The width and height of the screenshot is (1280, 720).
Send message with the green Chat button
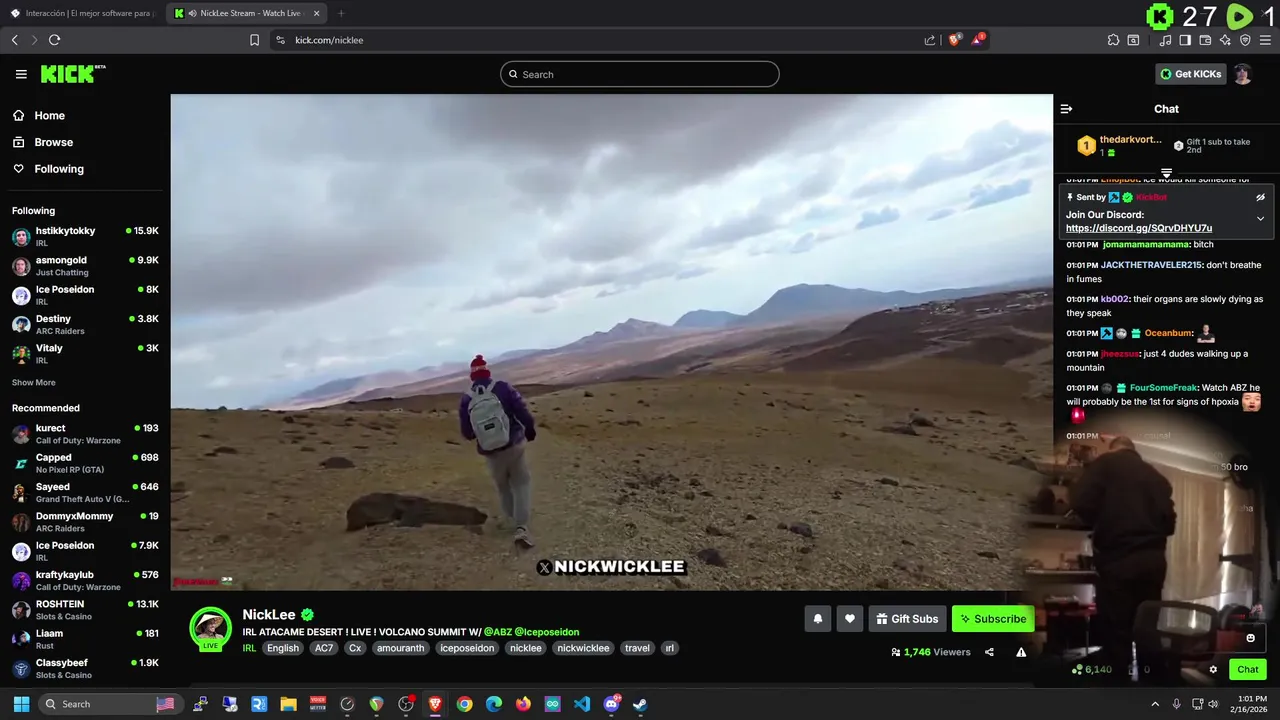click(x=1248, y=669)
